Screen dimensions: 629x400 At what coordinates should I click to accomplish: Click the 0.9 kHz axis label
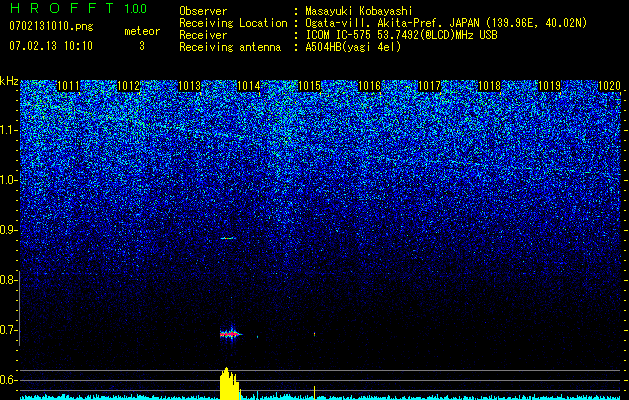tap(8, 230)
